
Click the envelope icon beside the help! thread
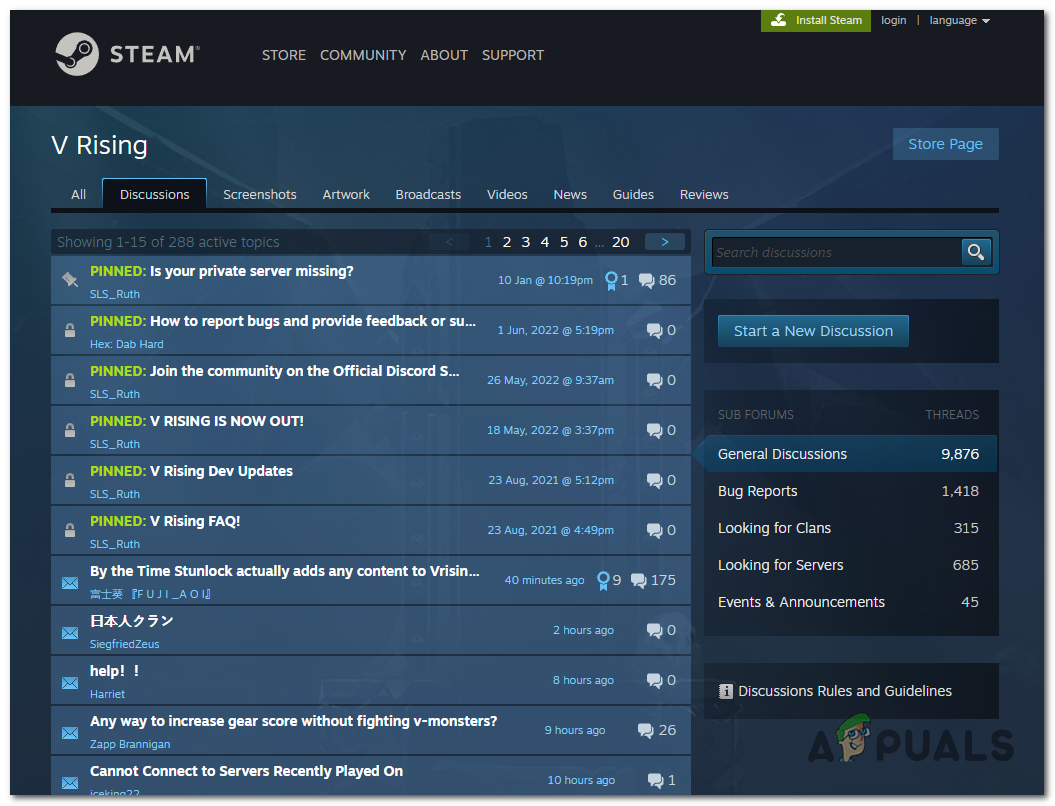click(x=70, y=682)
